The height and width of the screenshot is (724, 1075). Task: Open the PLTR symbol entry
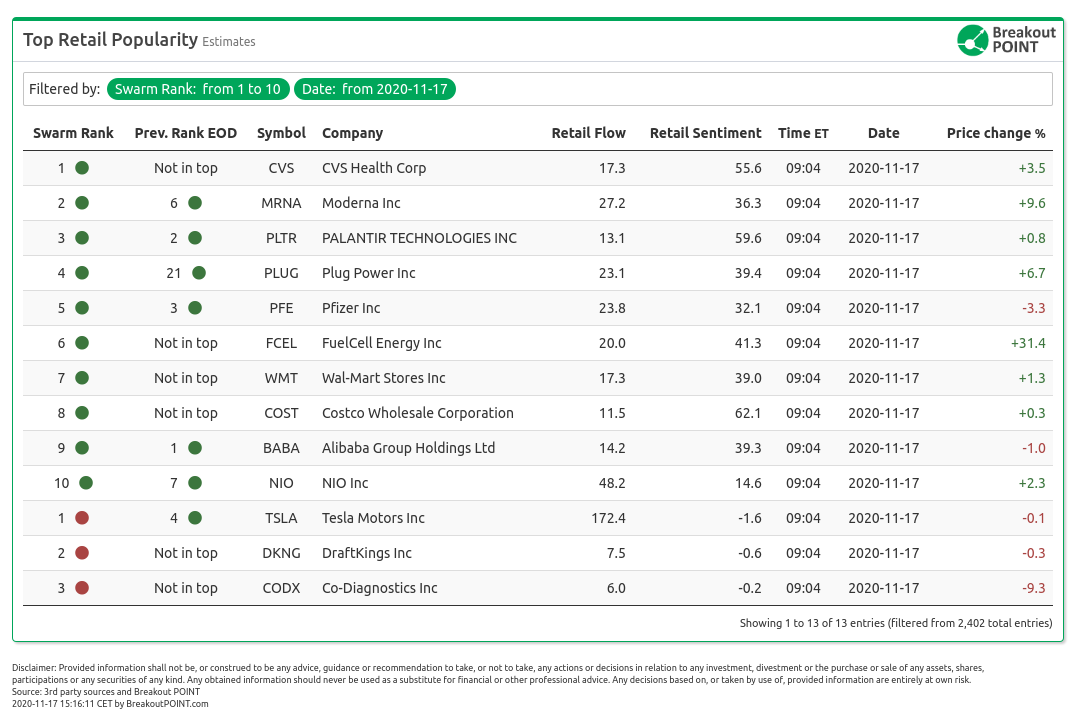[281, 238]
